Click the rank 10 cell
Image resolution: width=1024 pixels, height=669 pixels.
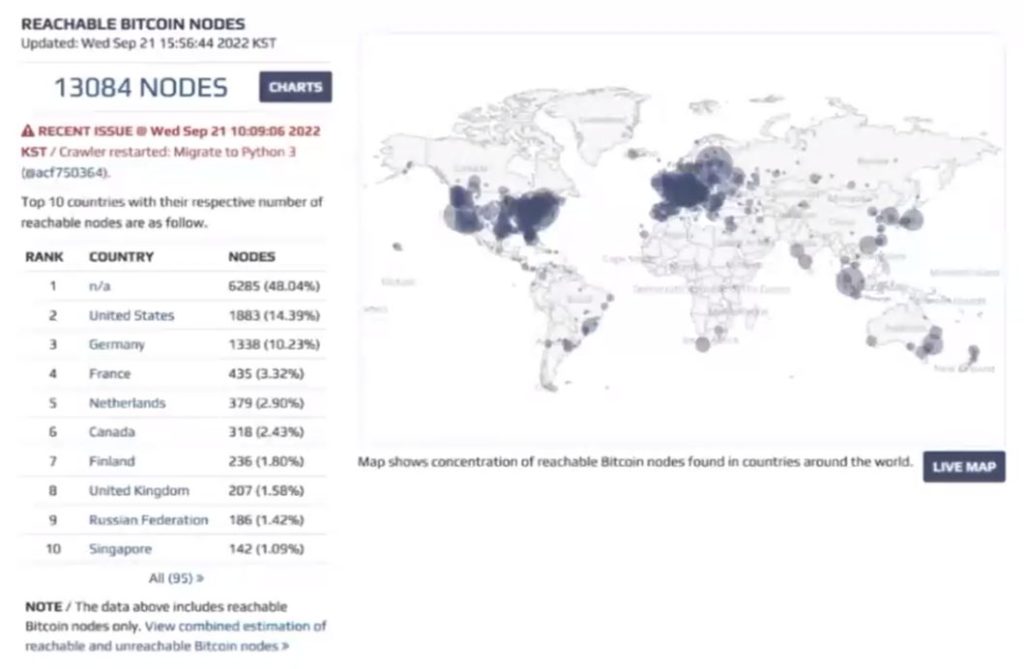(53, 549)
